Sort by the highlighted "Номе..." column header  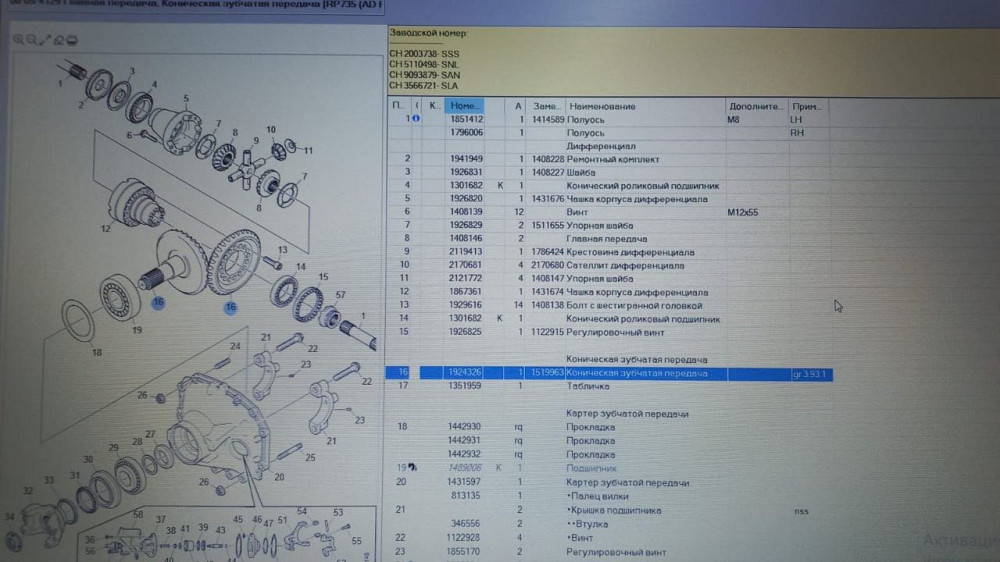click(465, 106)
